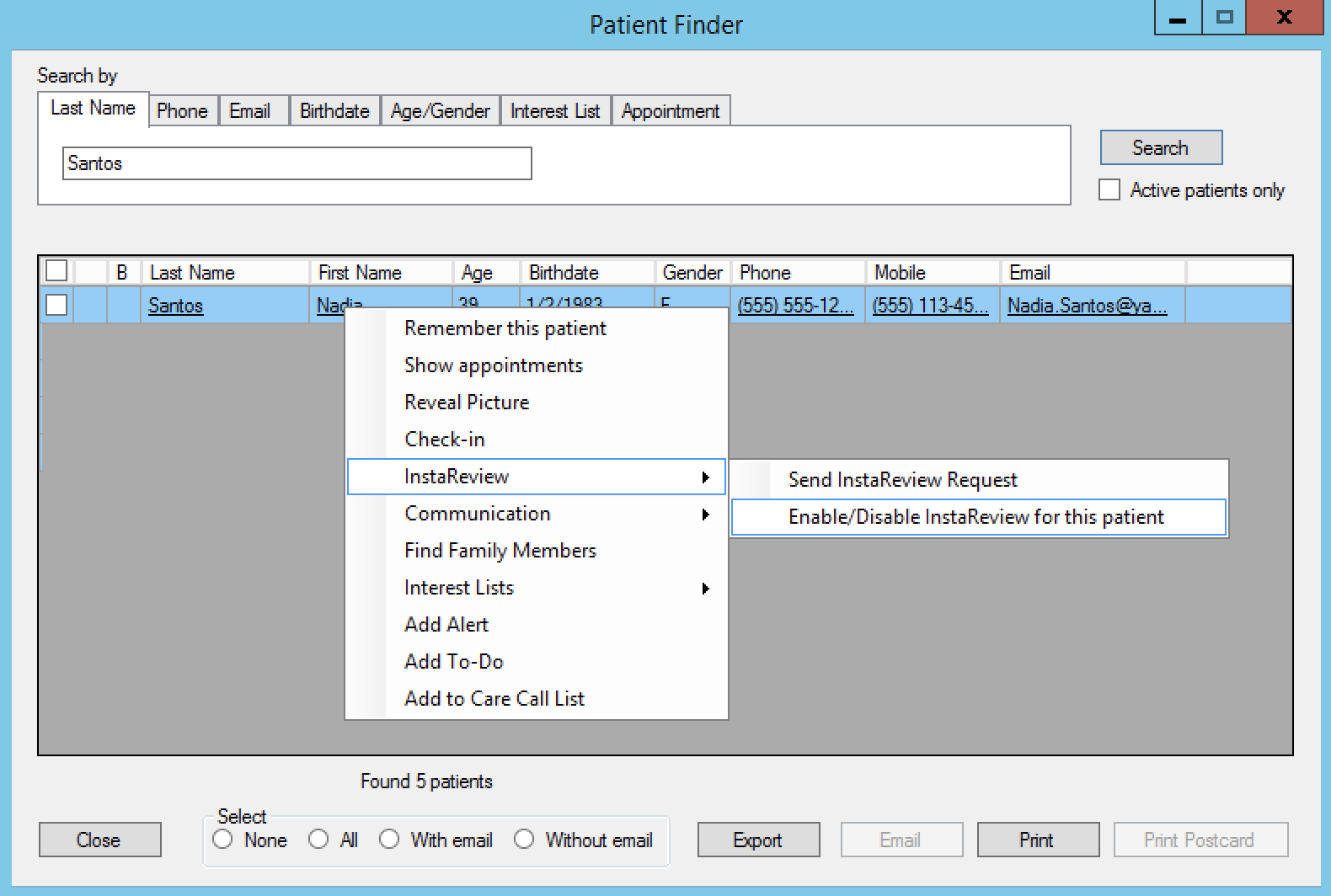Sort by the Last Name column header
1331x896 pixels.
225,272
